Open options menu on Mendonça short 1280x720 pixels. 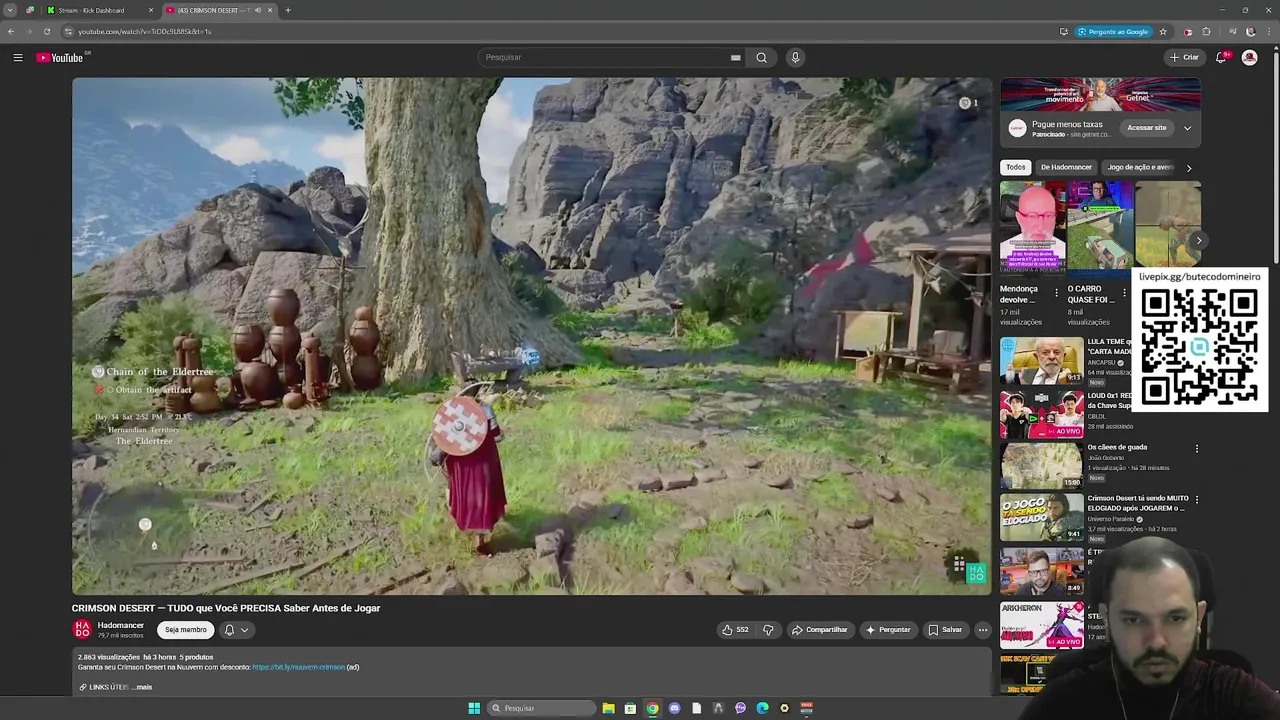[x=1056, y=293]
